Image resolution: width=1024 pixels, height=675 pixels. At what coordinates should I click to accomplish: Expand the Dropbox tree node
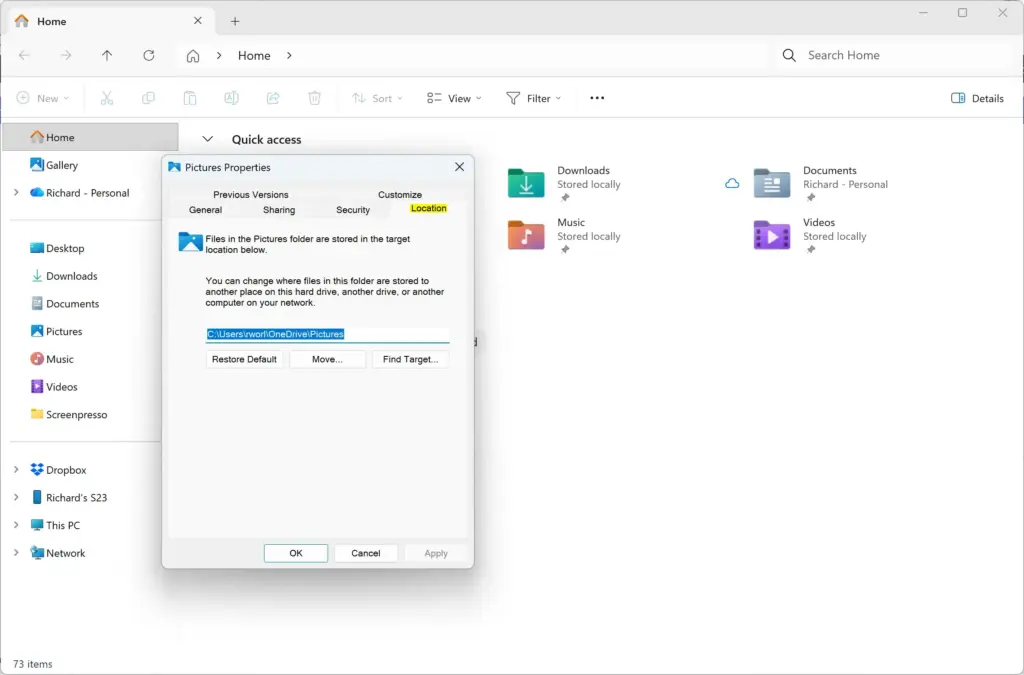16,469
